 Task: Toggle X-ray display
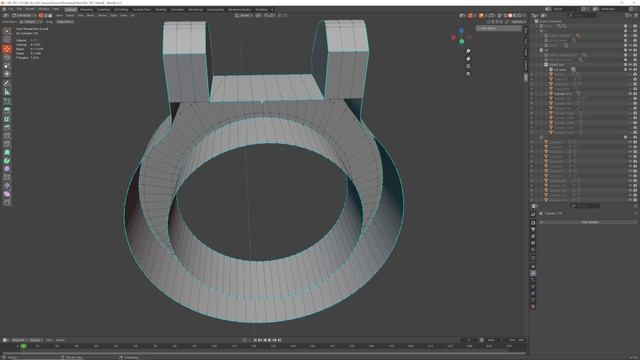[499, 16]
